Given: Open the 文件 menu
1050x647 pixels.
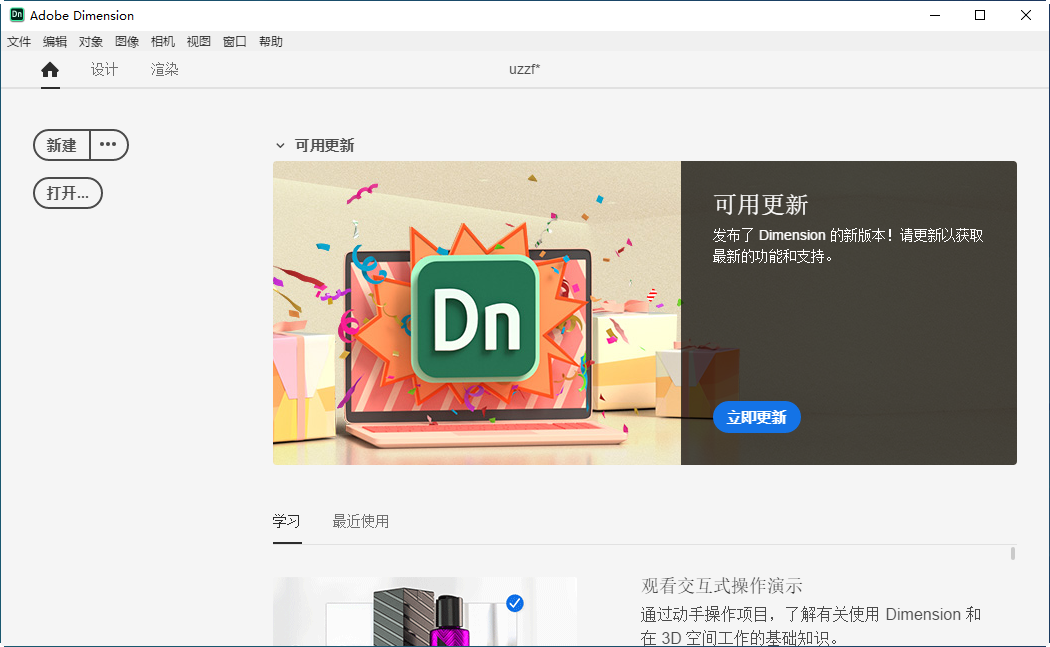Looking at the screenshot, I should pos(19,41).
